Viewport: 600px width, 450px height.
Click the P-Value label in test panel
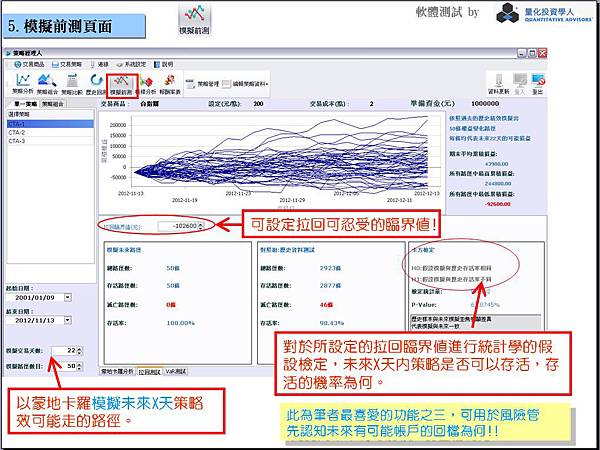(424, 305)
